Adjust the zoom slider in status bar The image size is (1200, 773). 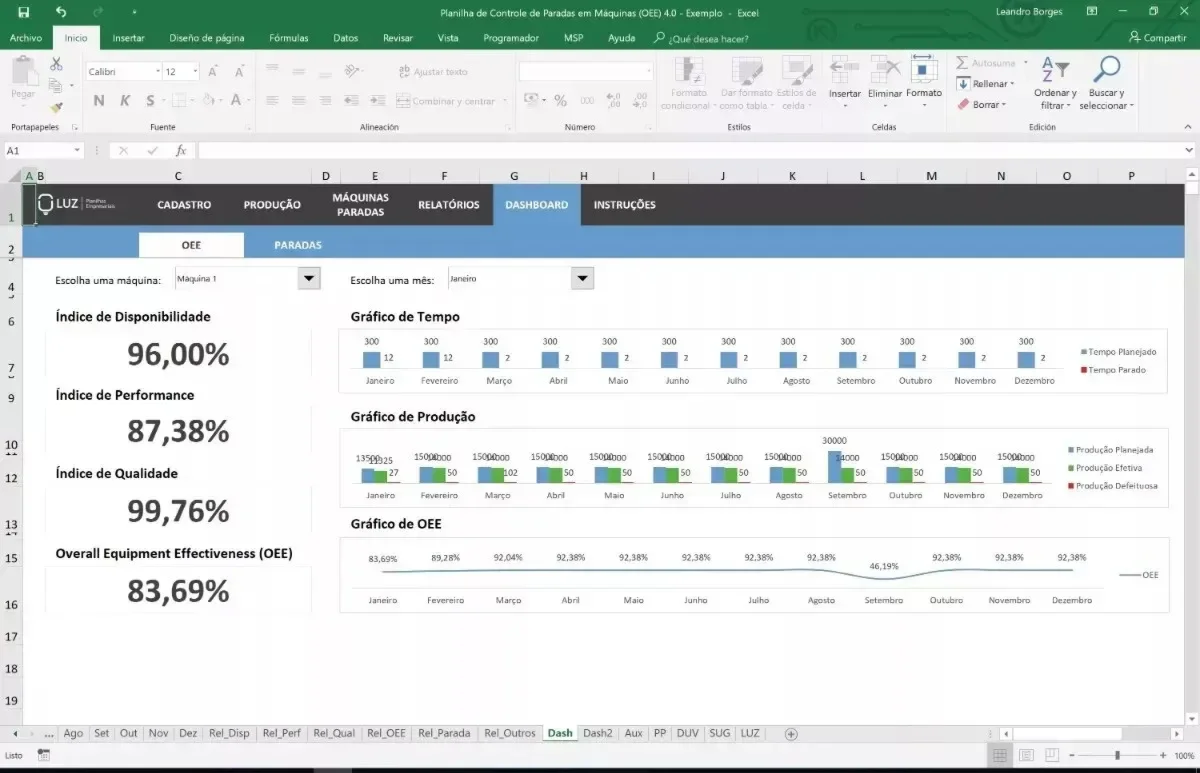(x=1117, y=755)
